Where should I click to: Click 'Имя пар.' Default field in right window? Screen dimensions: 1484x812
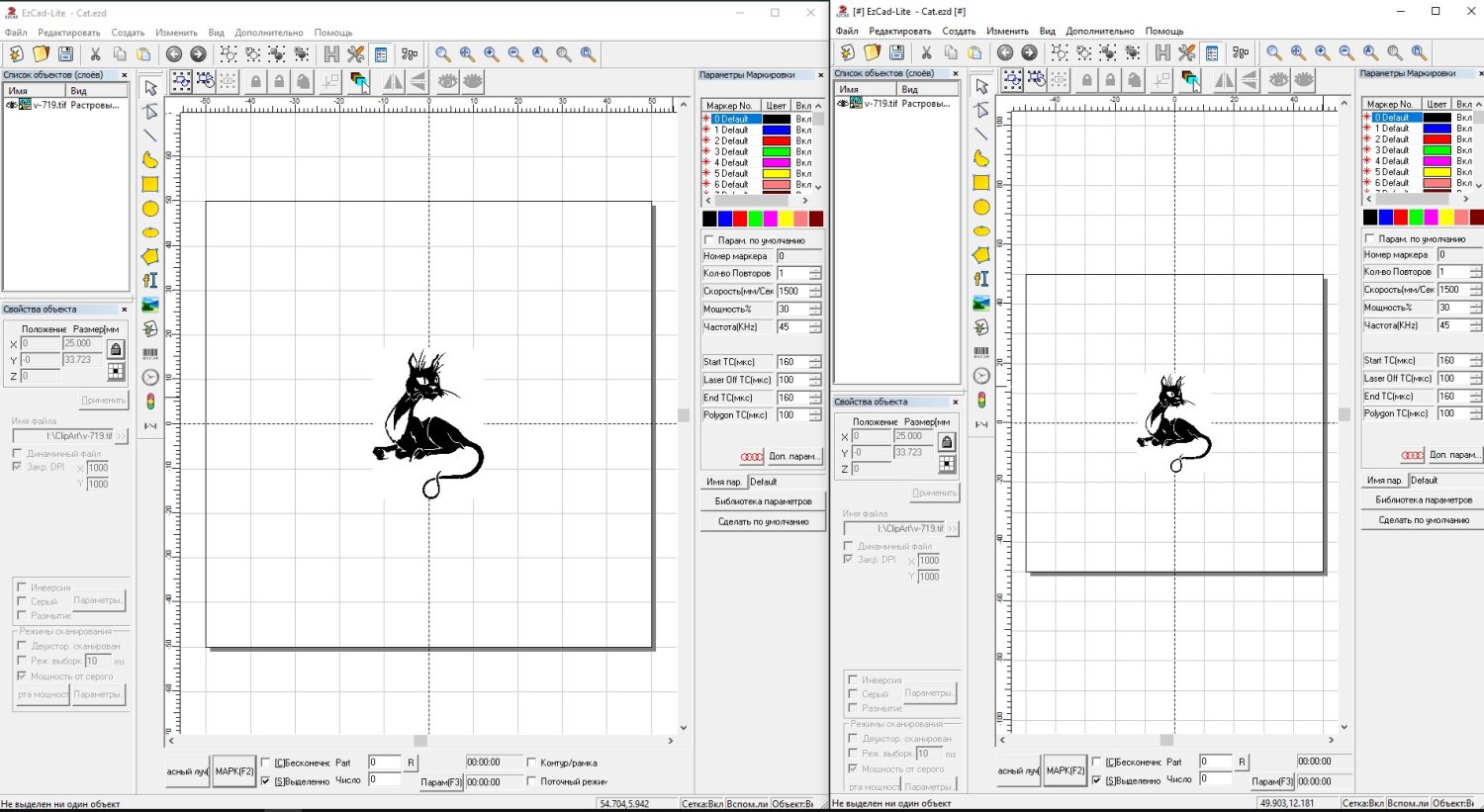[1445, 481]
